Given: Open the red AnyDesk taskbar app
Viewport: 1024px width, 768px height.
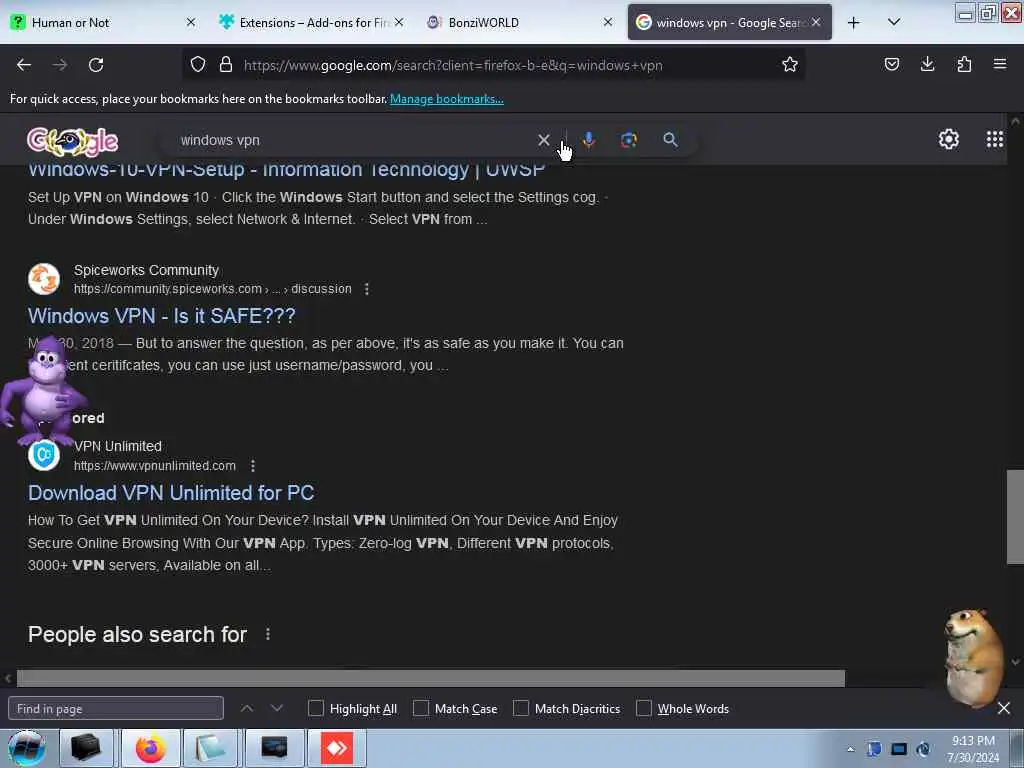Looking at the screenshot, I should [x=337, y=748].
